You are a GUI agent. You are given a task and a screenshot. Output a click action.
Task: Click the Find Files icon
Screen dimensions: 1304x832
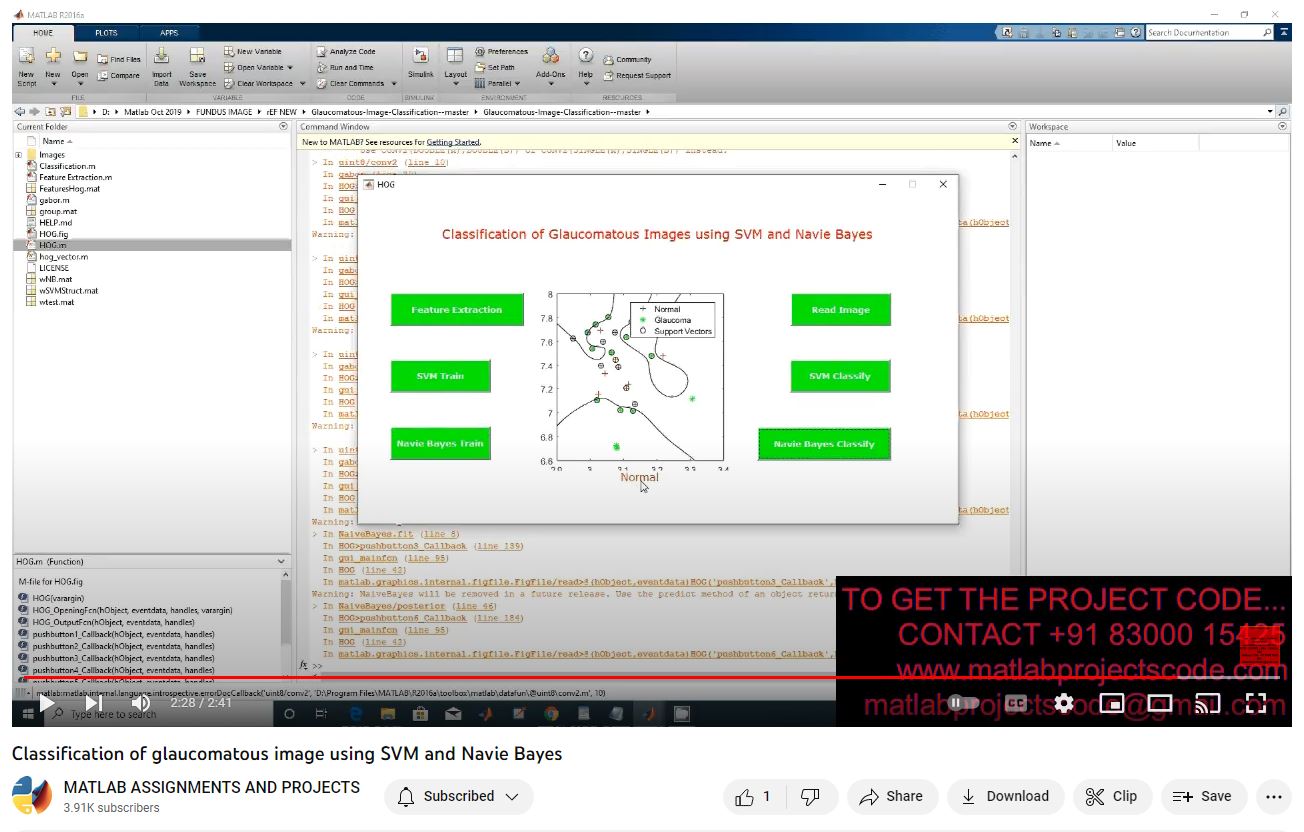point(103,59)
